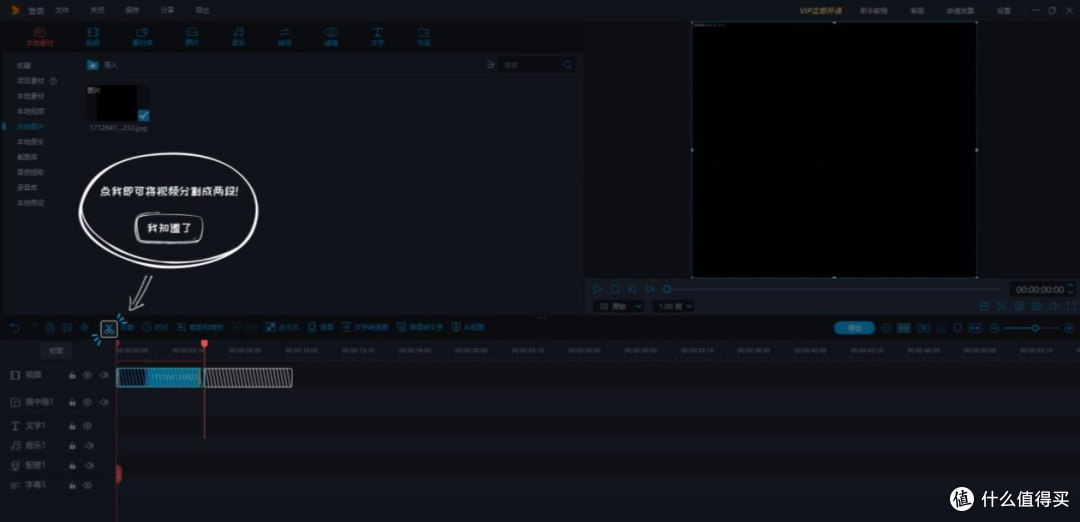Switch to the 视频 tab in top bar
The height and width of the screenshot is (522, 1080).
[x=92, y=36]
